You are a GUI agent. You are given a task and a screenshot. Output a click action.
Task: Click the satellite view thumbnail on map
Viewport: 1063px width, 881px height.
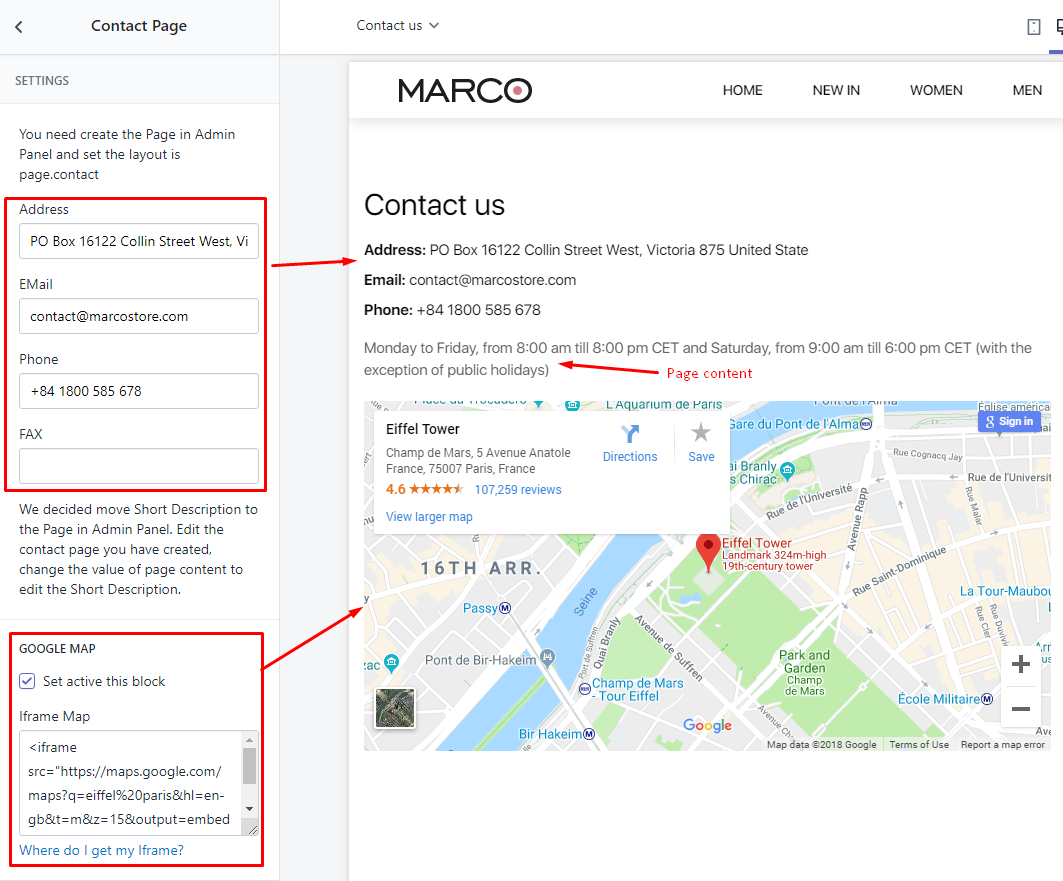394,707
